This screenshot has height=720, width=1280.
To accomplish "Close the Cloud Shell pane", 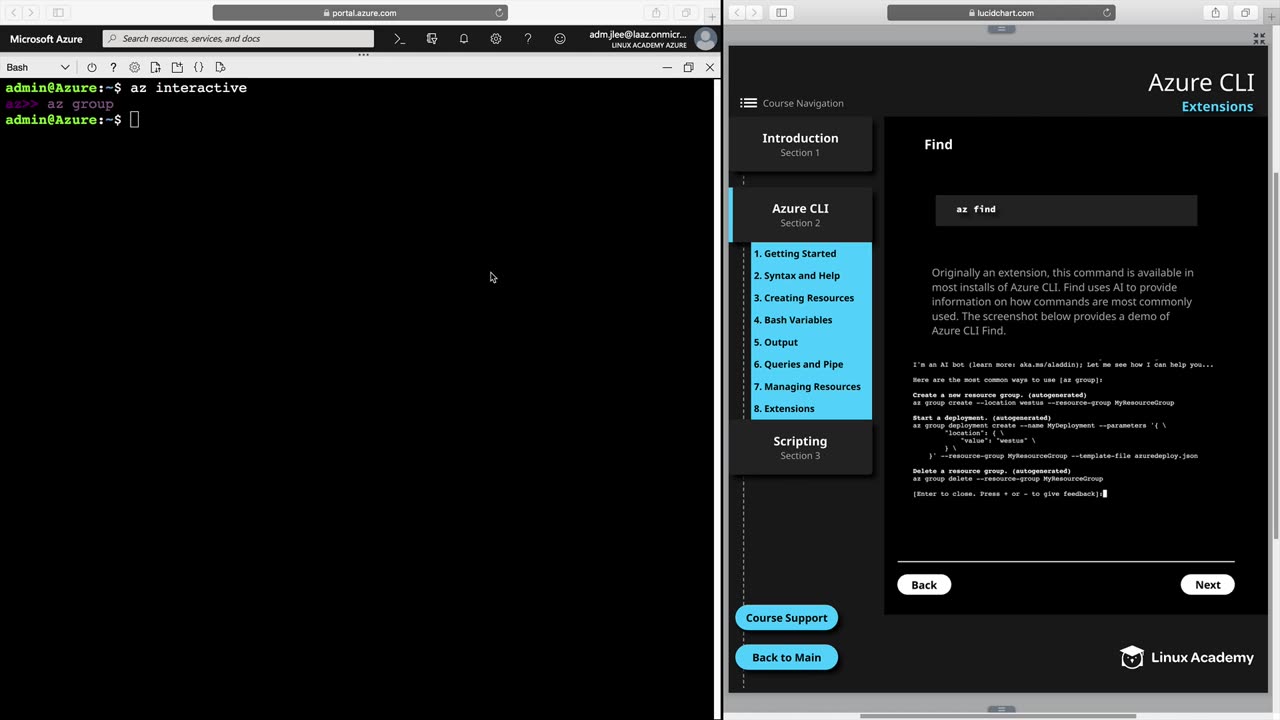I will 710,67.
